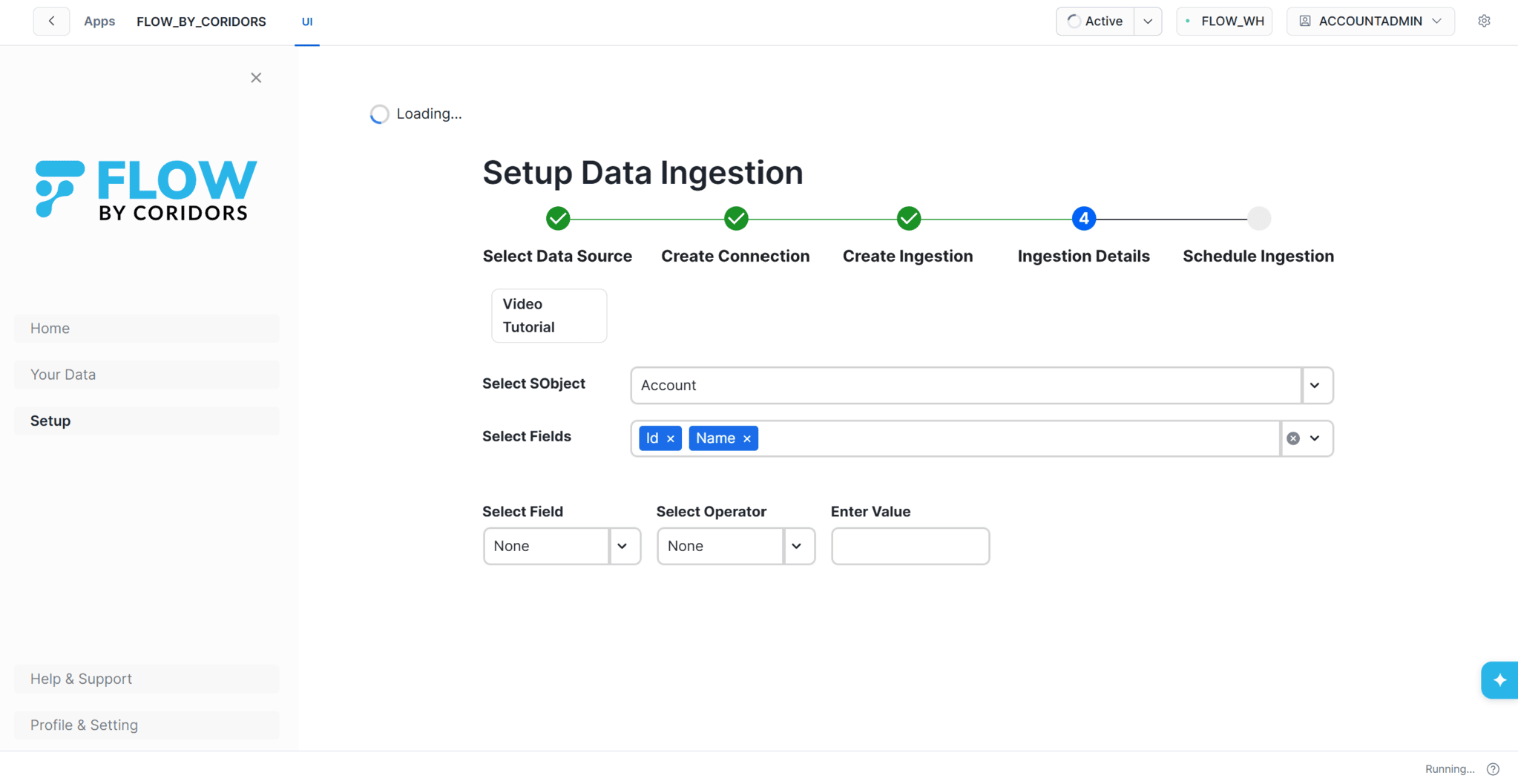Open the settings gear icon
Screen dimensions: 1518x784
coord(1484,22)
